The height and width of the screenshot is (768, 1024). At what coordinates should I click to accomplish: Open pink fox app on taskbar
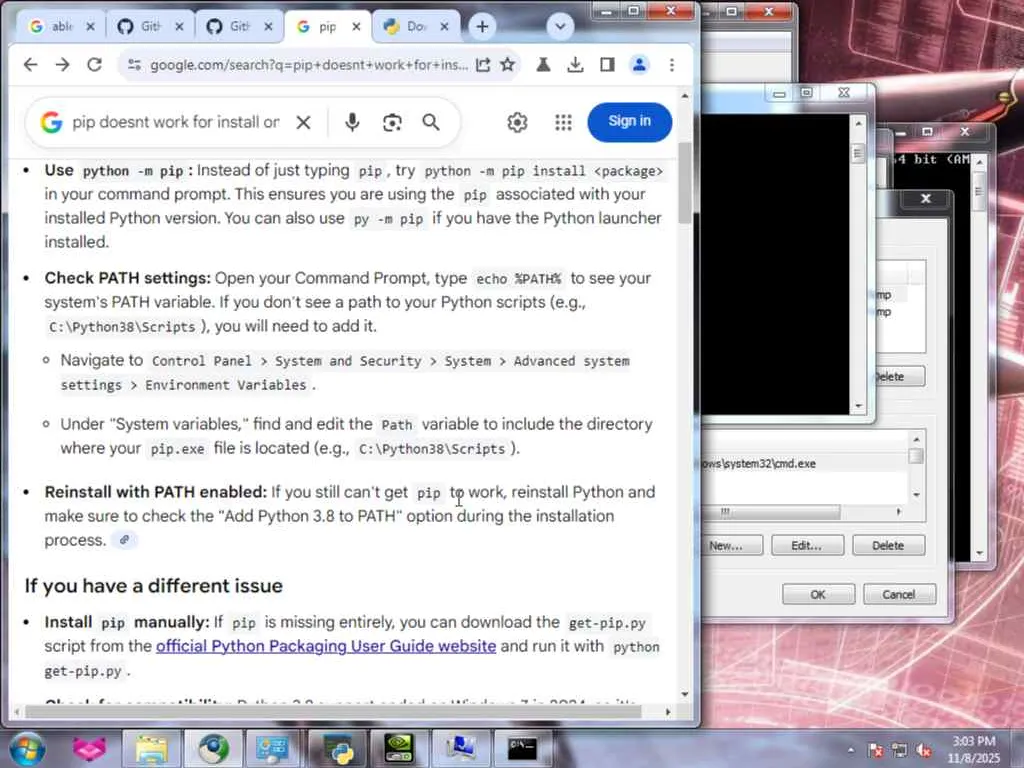click(89, 748)
